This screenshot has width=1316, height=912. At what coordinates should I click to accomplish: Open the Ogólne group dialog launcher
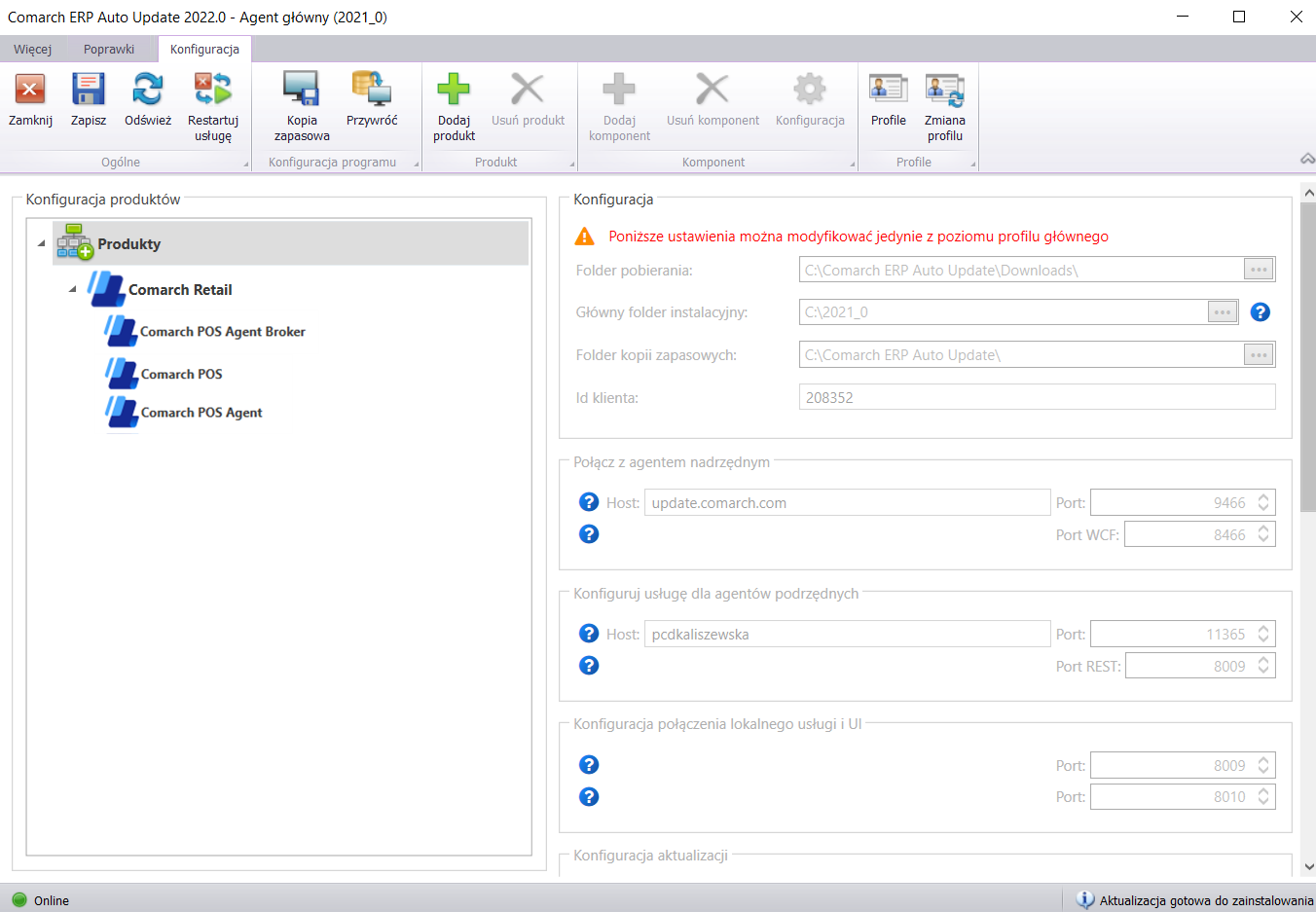click(245, 164)
